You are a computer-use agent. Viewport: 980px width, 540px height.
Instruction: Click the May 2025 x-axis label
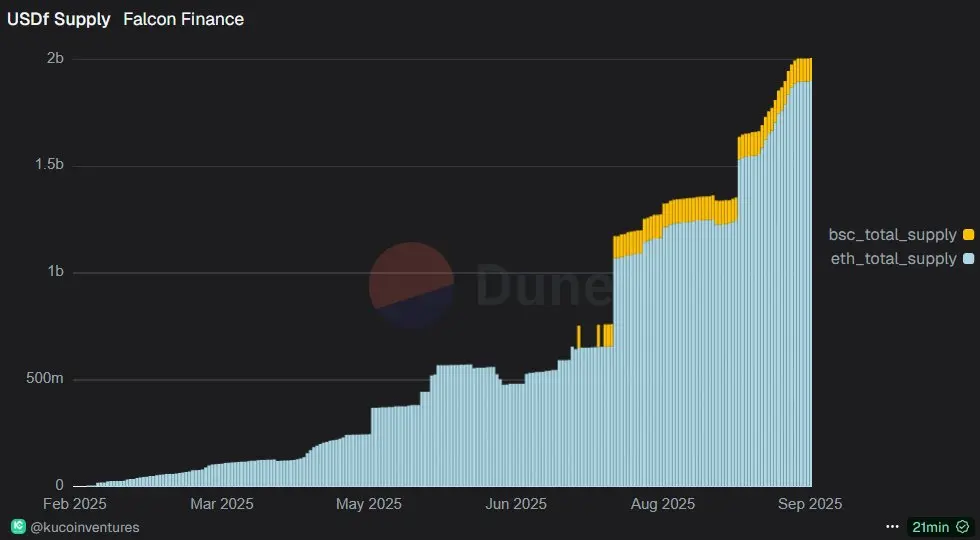point(369,504)
